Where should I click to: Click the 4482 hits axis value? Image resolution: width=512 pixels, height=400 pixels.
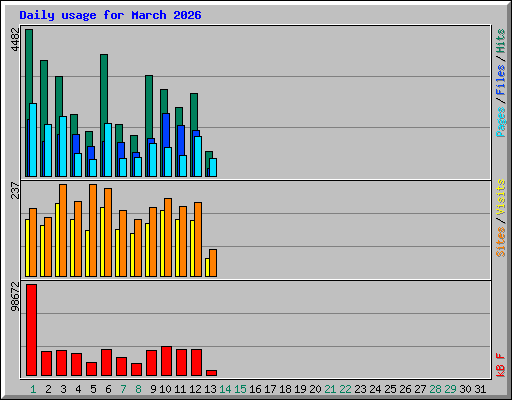tap(16, 39)
